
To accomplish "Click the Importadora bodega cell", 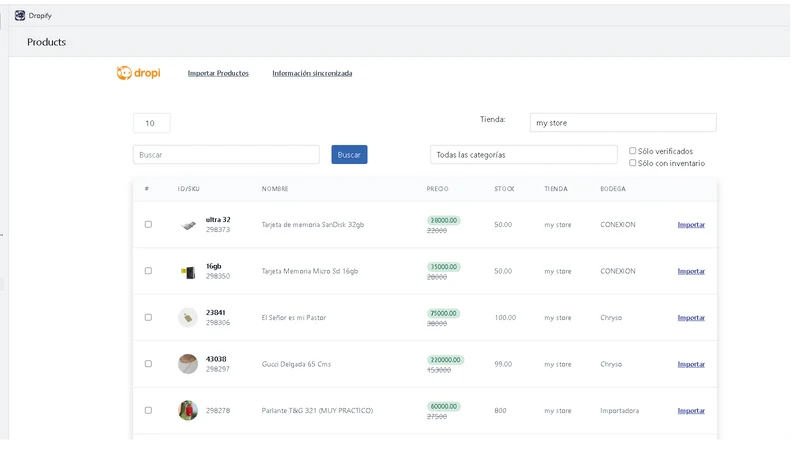I will [619, 410].
